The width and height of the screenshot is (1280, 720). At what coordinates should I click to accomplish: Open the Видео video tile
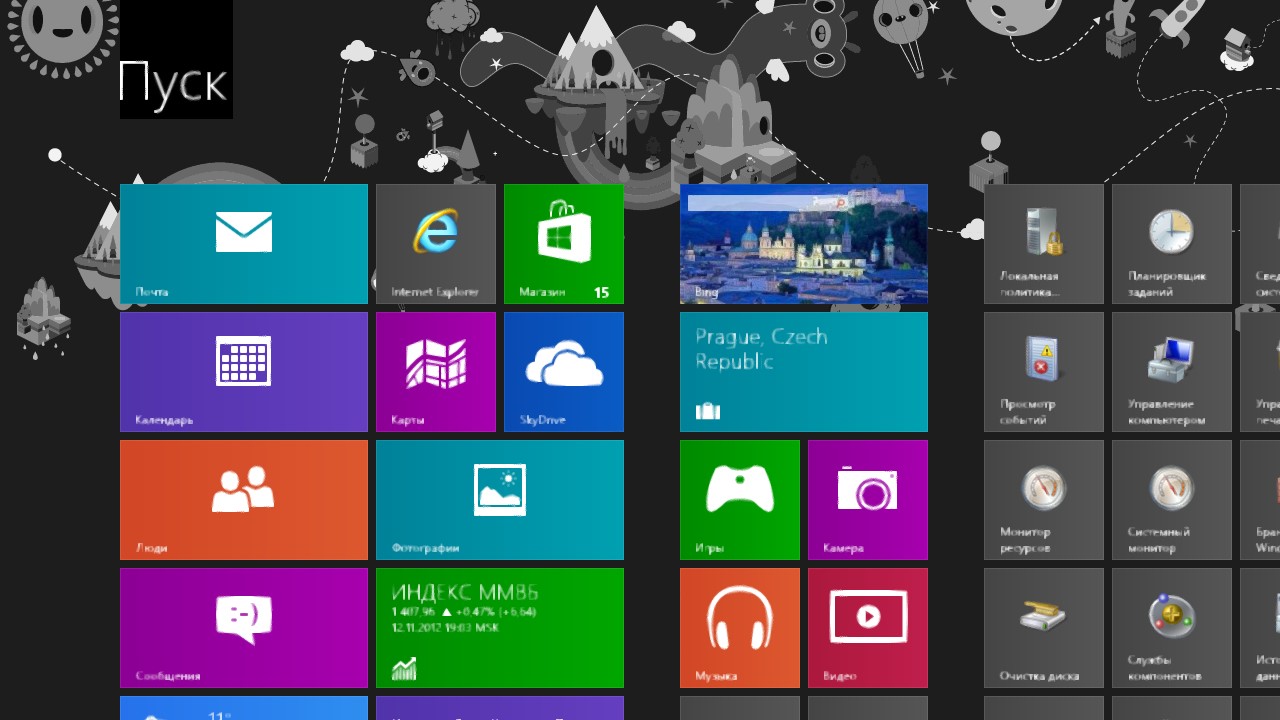(x=868, y=628)
